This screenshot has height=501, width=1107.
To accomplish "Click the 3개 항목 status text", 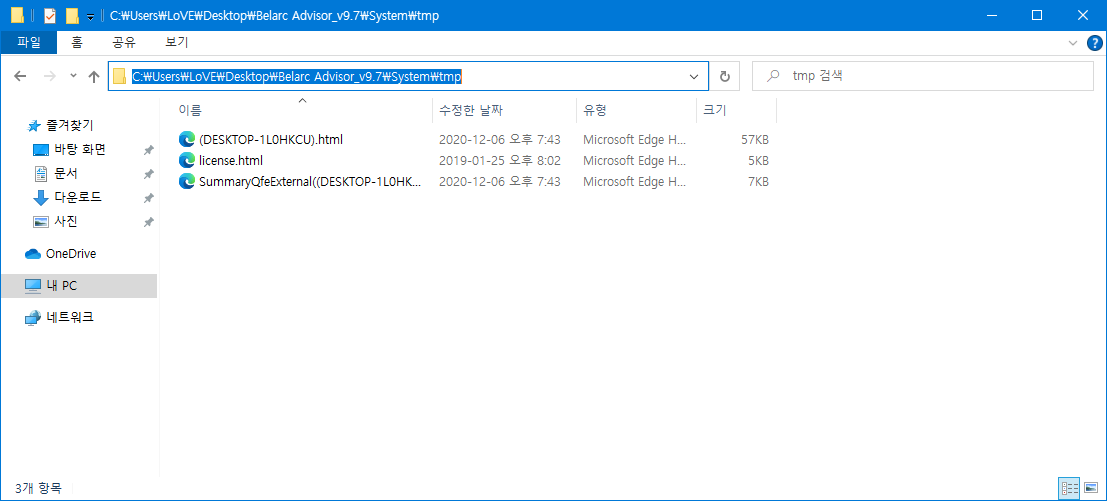I will (x=38, y=488).
